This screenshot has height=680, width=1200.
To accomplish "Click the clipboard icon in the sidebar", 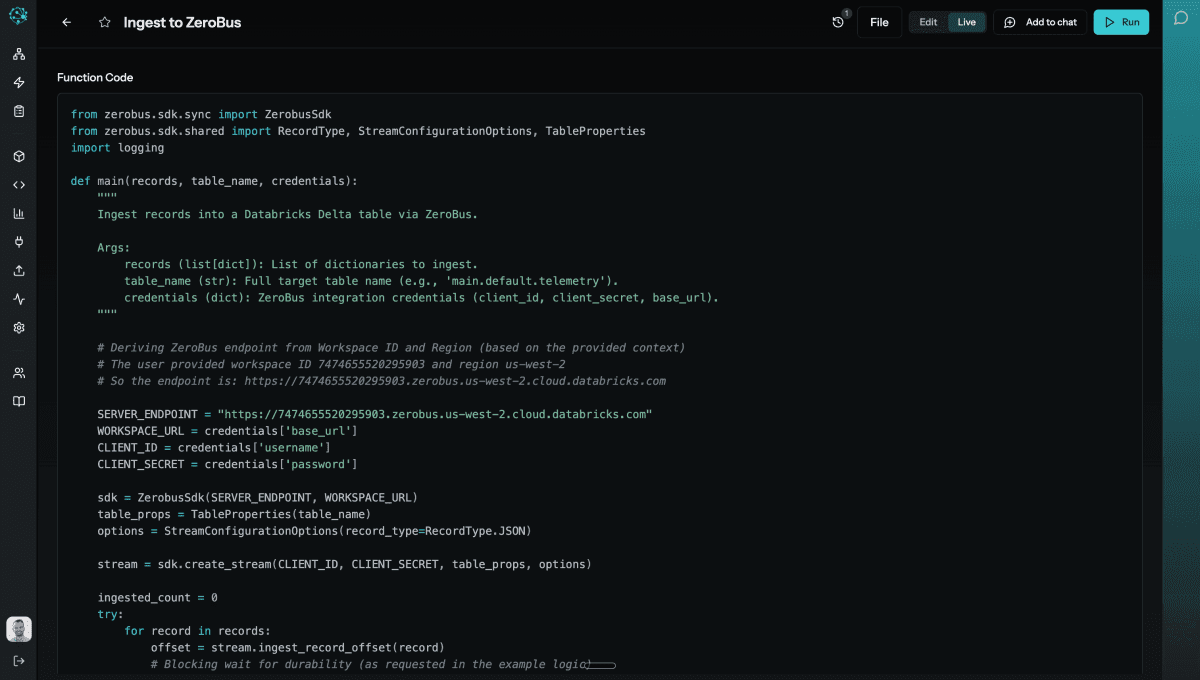I will 18,111.
